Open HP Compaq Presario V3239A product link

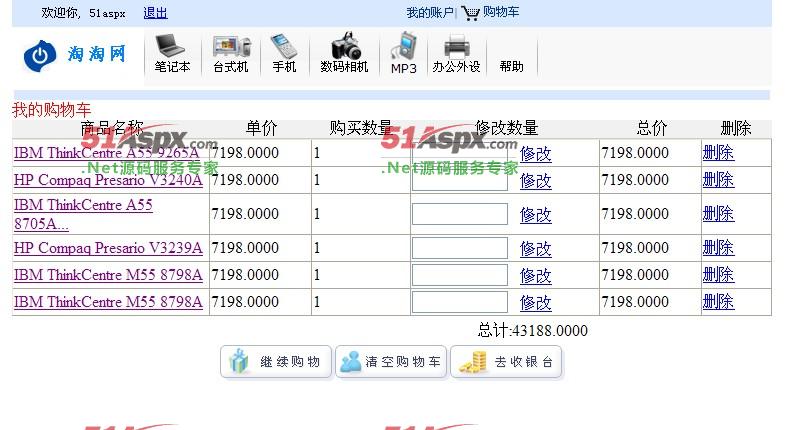108,248
